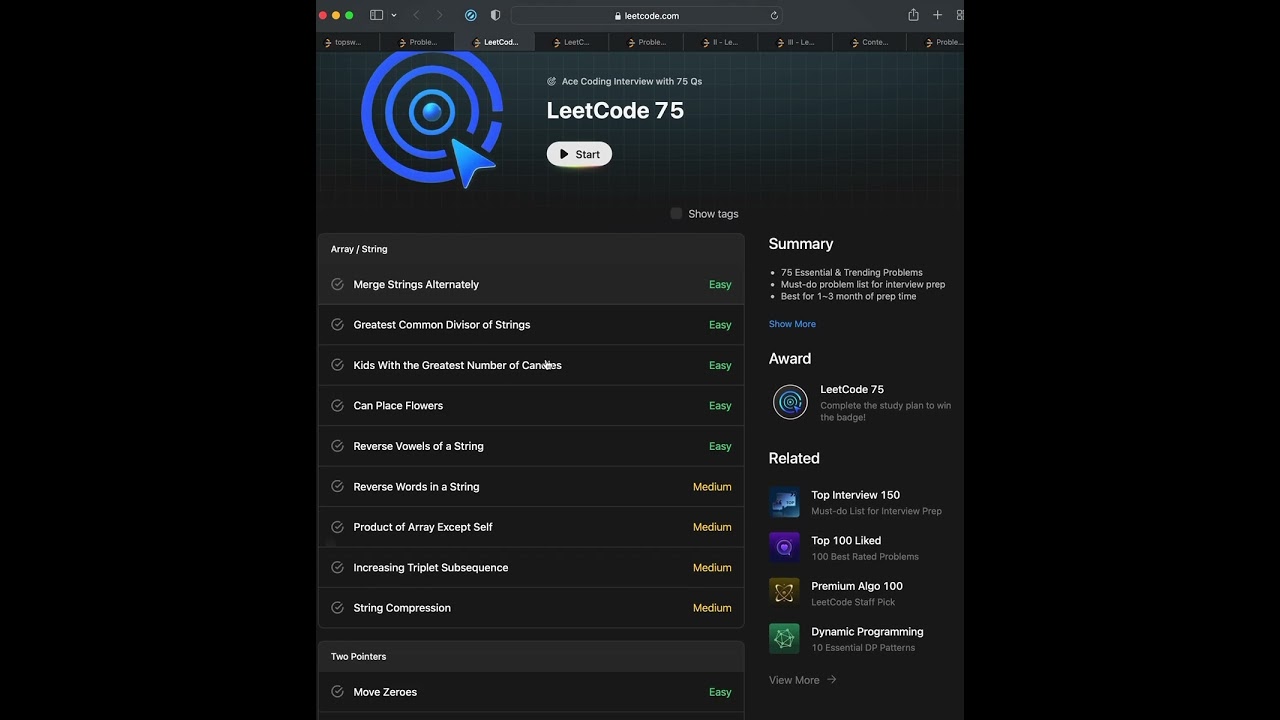This screenshot has height=720, width=1280.
Task: Toggle status circle for Can Place Flowers
Action: click(337, 405)
